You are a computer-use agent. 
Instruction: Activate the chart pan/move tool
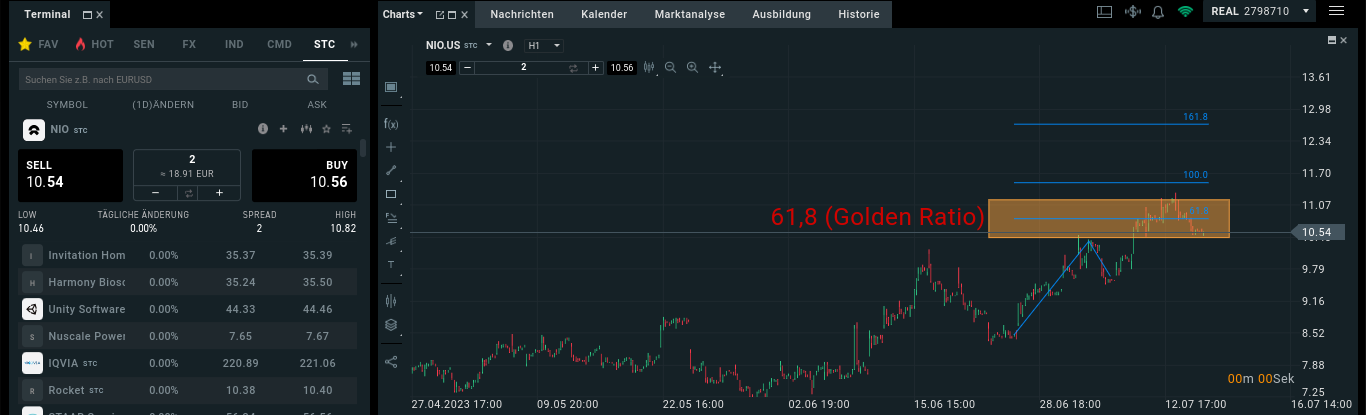click(x=715, y=67)
